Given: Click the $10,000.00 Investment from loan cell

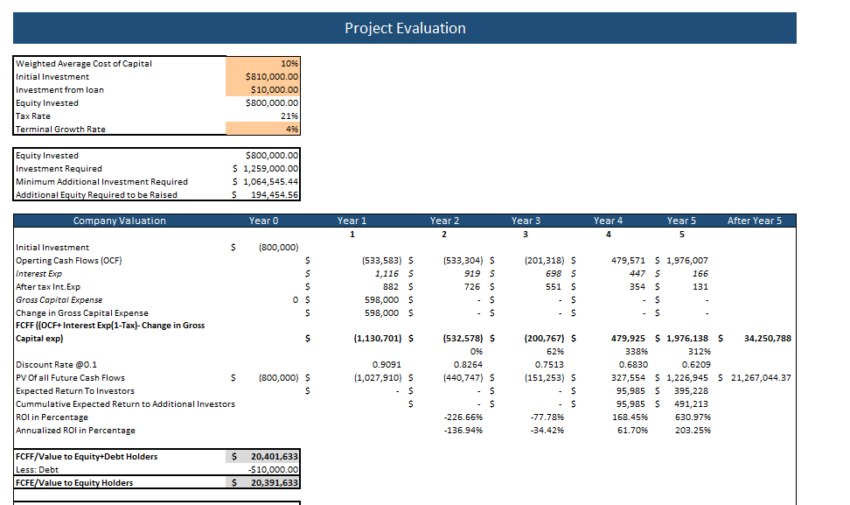Looking at the screenshot, I should 263,89.
